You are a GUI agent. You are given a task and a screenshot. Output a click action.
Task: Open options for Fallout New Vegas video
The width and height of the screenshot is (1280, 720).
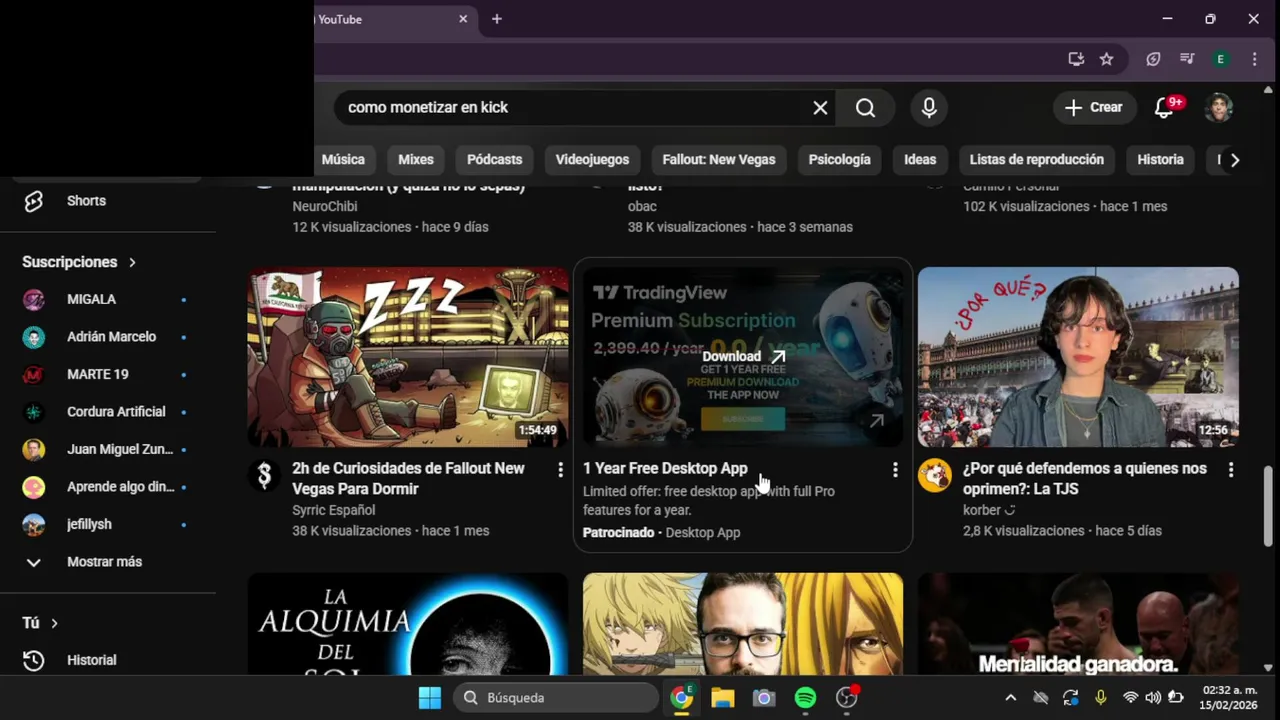(x=560, y=470)
